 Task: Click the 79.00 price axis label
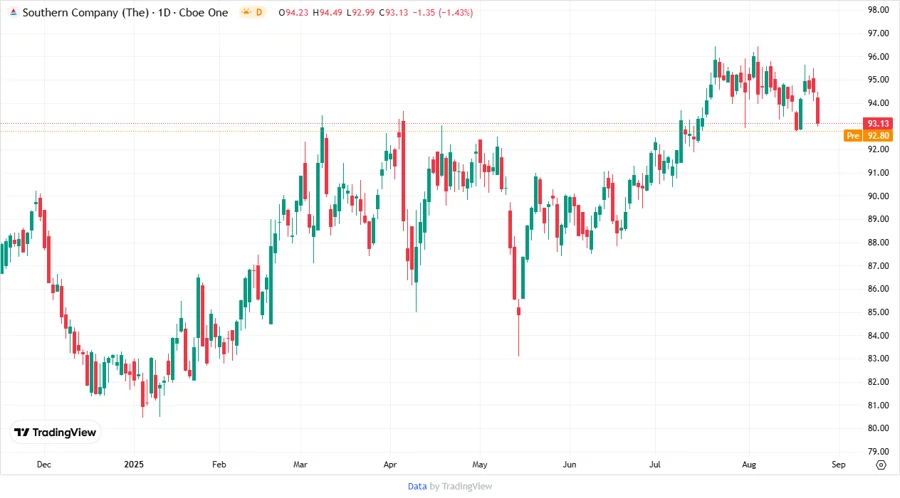pos(878,451)
